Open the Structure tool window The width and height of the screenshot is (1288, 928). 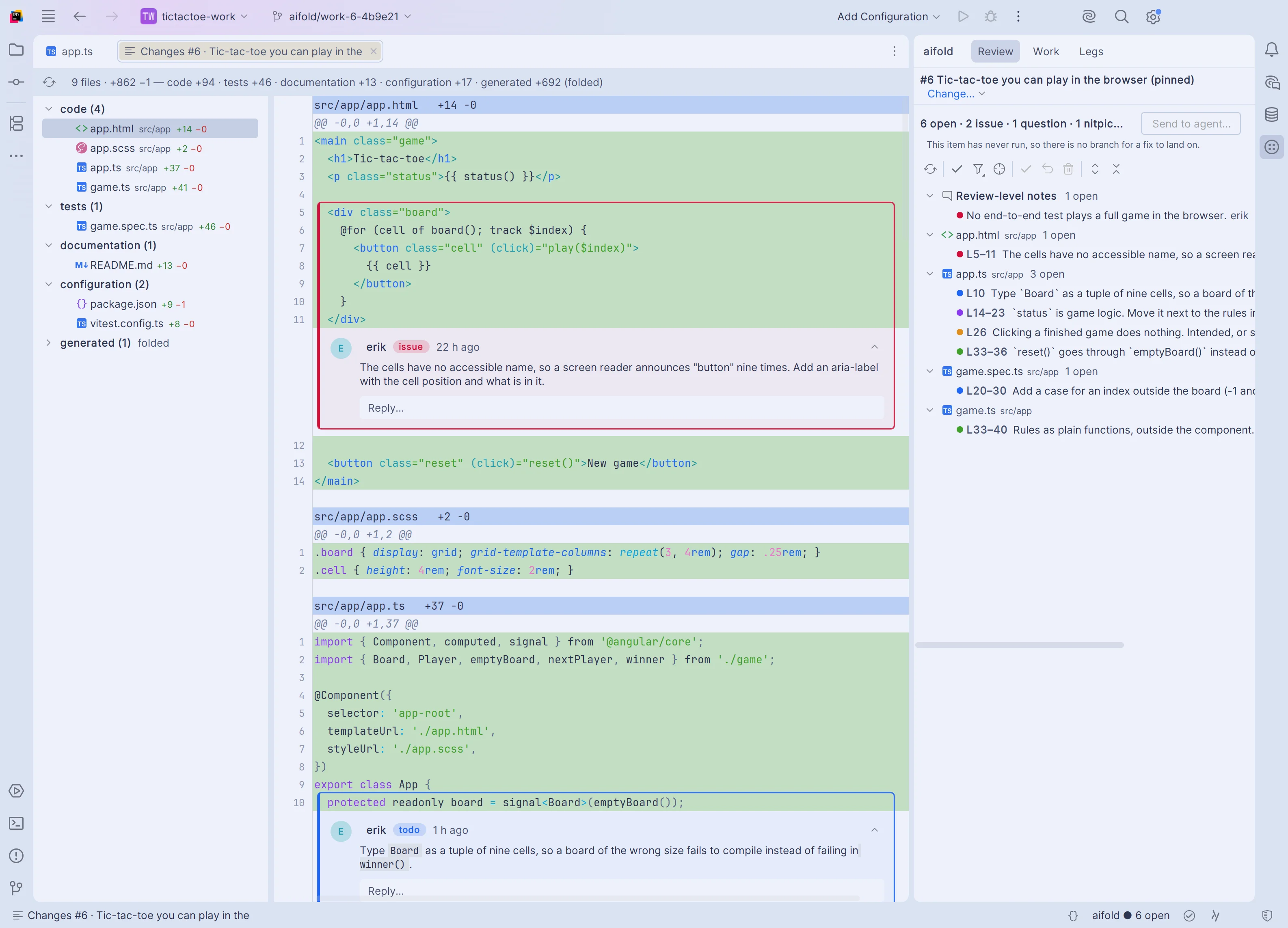pyautogui.click(x=17, y=123)
